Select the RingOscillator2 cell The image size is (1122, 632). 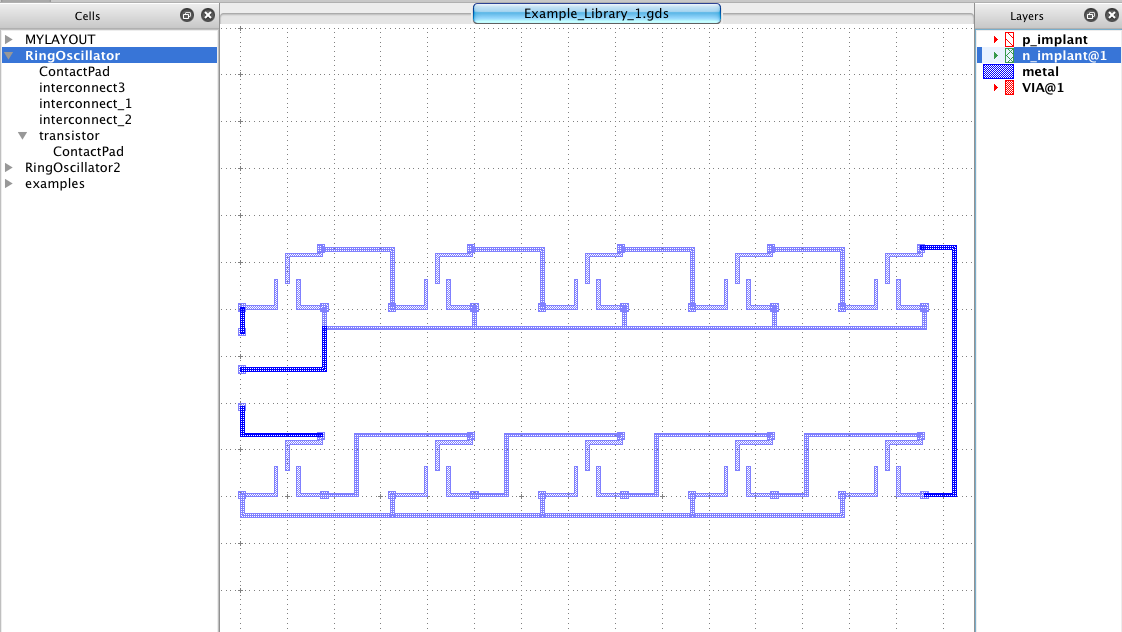point(72,167)
